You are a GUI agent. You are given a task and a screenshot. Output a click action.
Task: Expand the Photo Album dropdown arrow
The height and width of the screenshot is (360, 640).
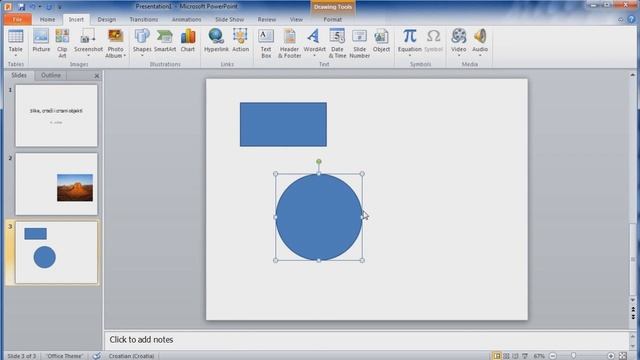pos(124,56)
